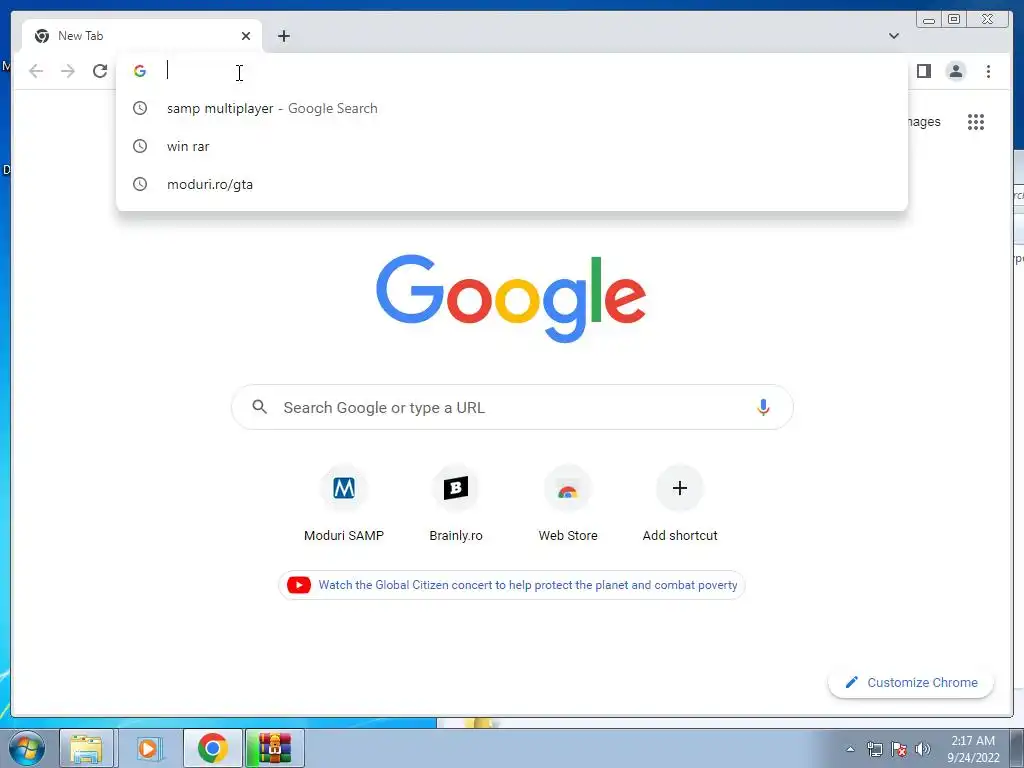
Task: Open Brainly.ro shortcut tile
Action: tap(456, 504)
